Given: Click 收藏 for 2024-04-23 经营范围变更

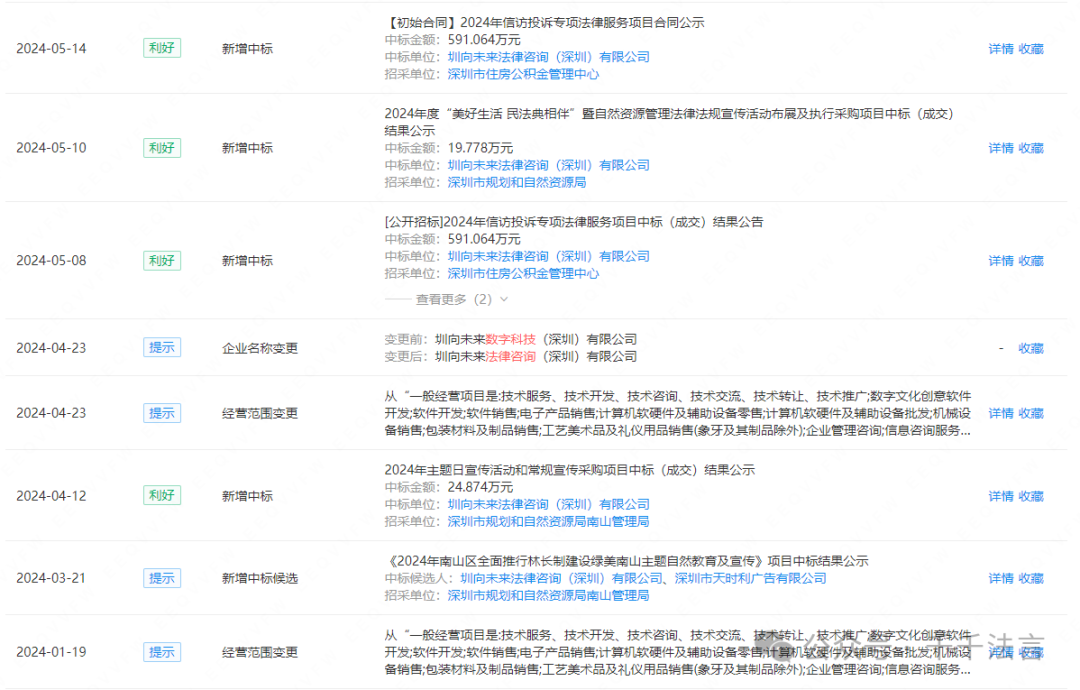Looking at the screenshot, I should pyautogui.click(x=1031, y=413).
